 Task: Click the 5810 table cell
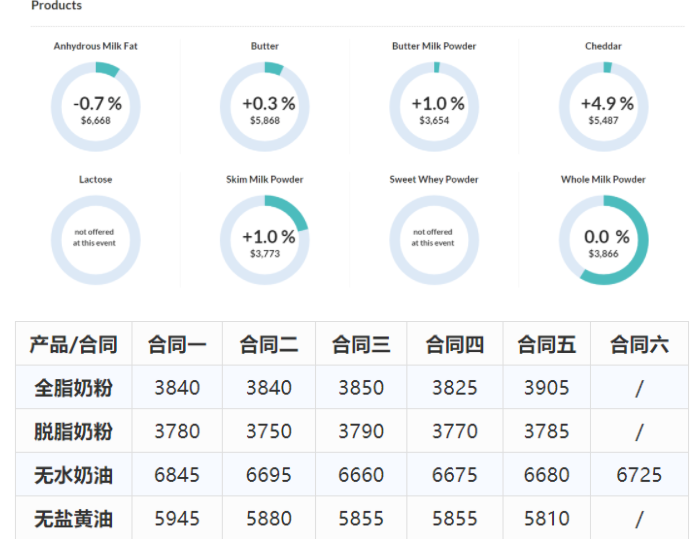pyautogui.click(x=547, y=518)
